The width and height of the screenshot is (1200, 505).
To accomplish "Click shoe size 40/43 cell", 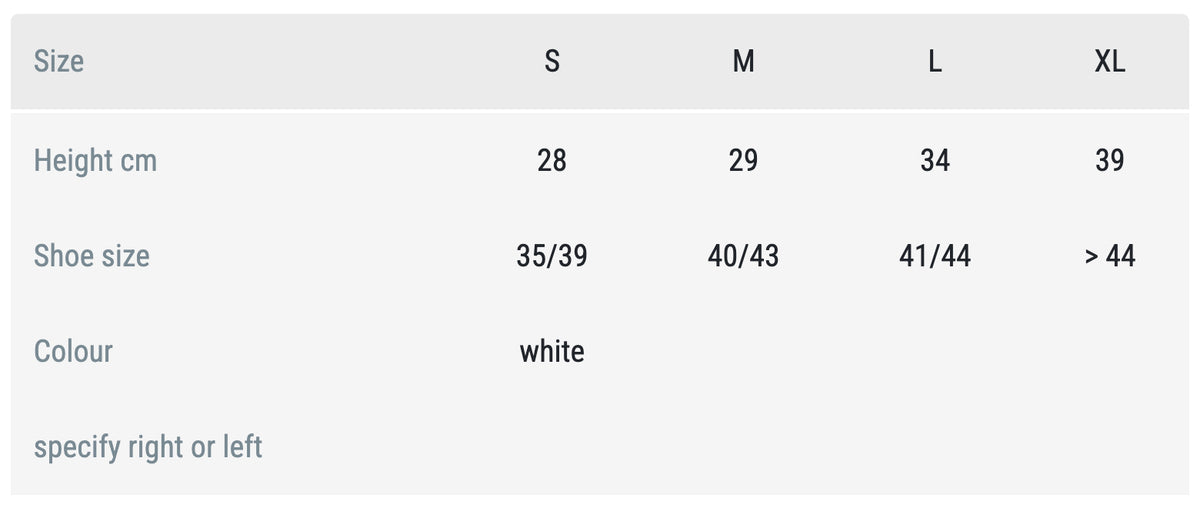I will 743,256.
